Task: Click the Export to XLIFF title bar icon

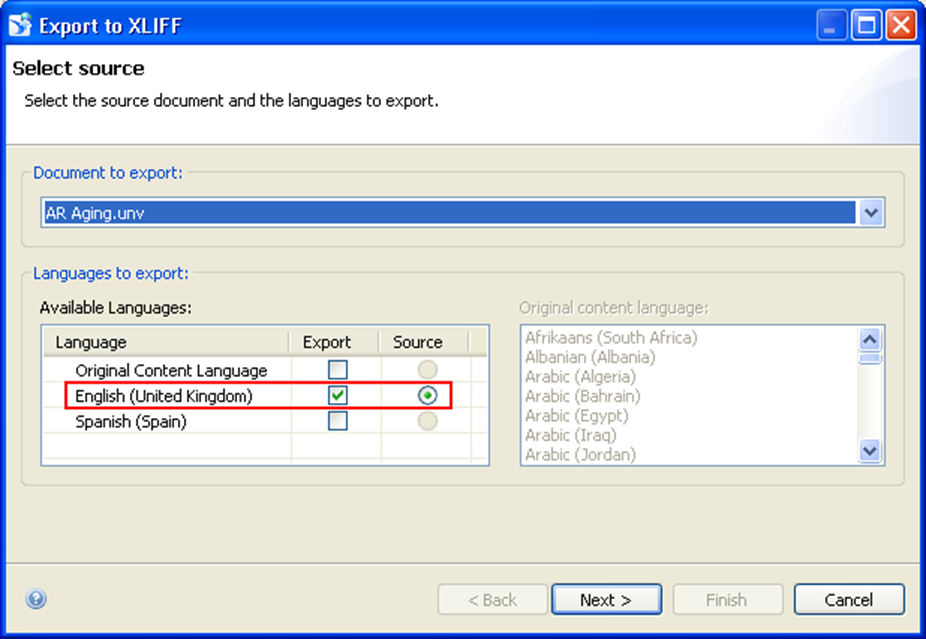Action: click(x=20, y=25)
